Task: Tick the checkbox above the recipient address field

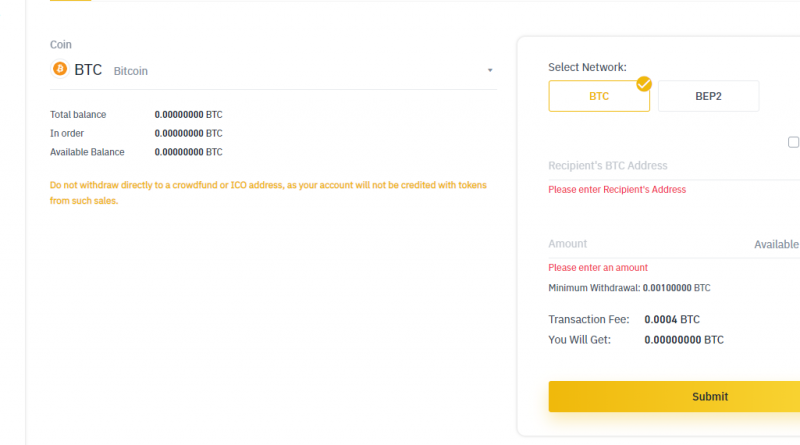Action: coord(793,142)
